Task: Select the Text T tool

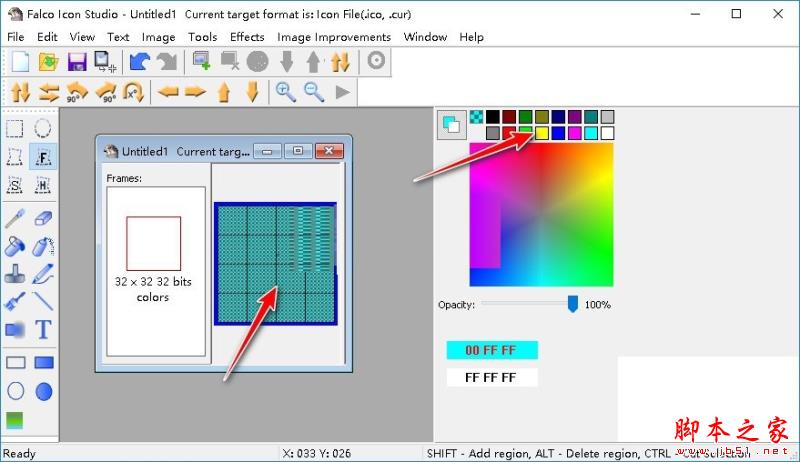Action: click(43, 330)
